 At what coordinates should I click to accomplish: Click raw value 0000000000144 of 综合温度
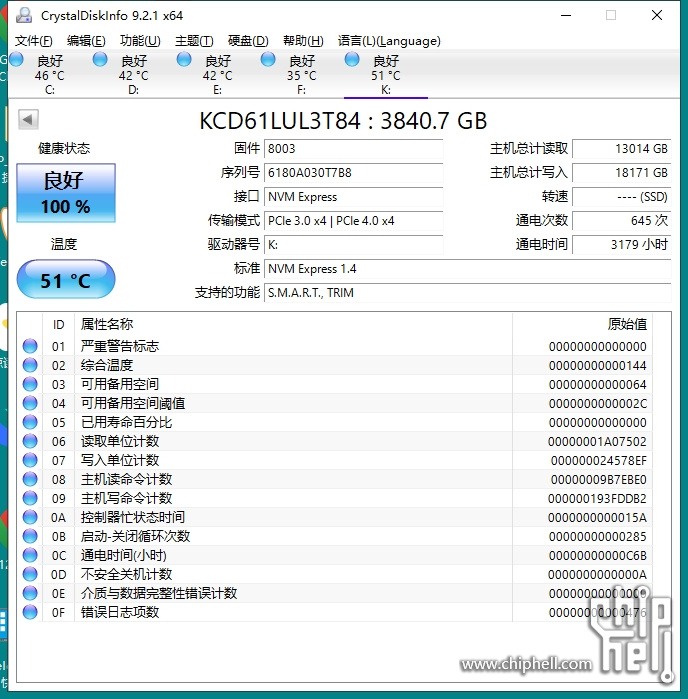pyautogui.click(x=597, y=366)
